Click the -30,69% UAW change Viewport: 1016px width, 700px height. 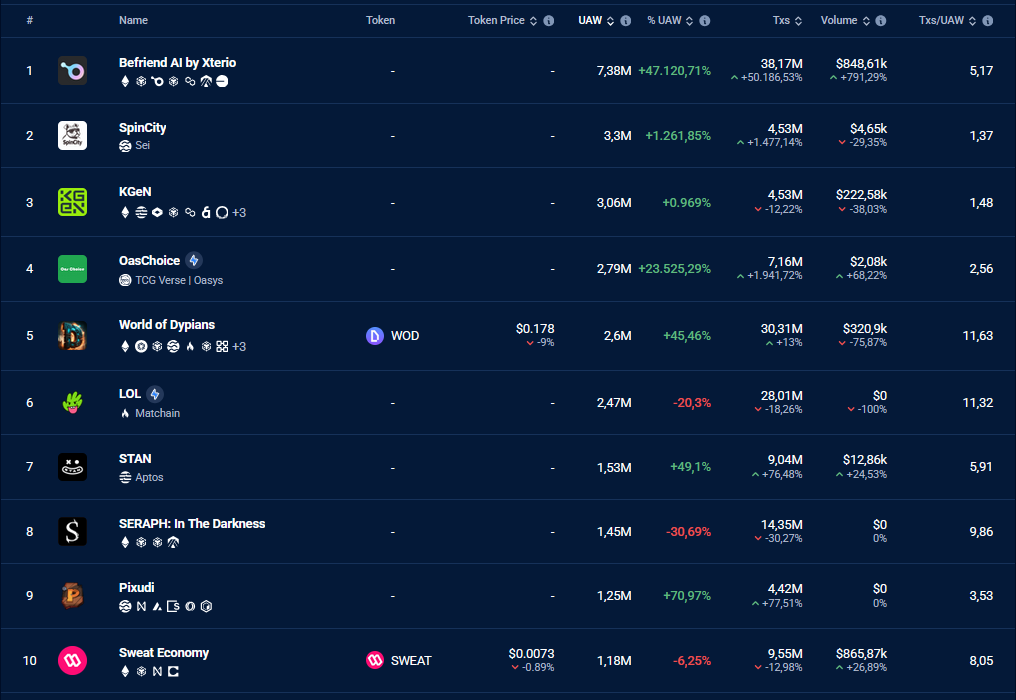688,531
